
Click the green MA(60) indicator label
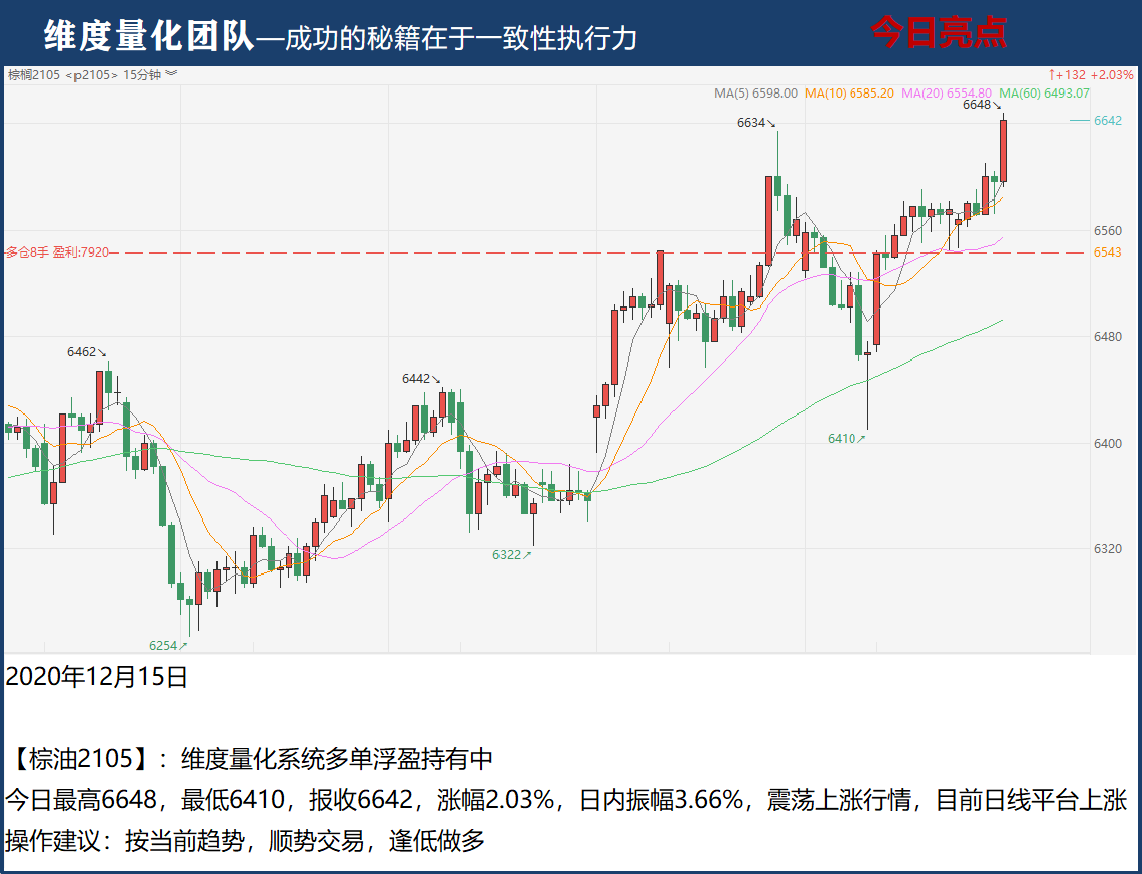1043,93
